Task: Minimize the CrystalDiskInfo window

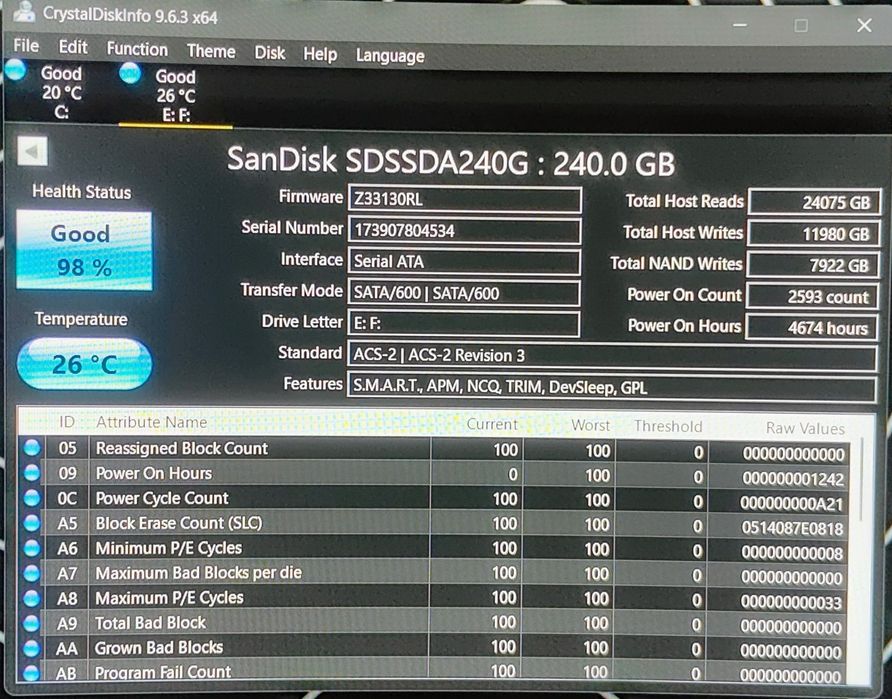Action: (x=740, y=25)
